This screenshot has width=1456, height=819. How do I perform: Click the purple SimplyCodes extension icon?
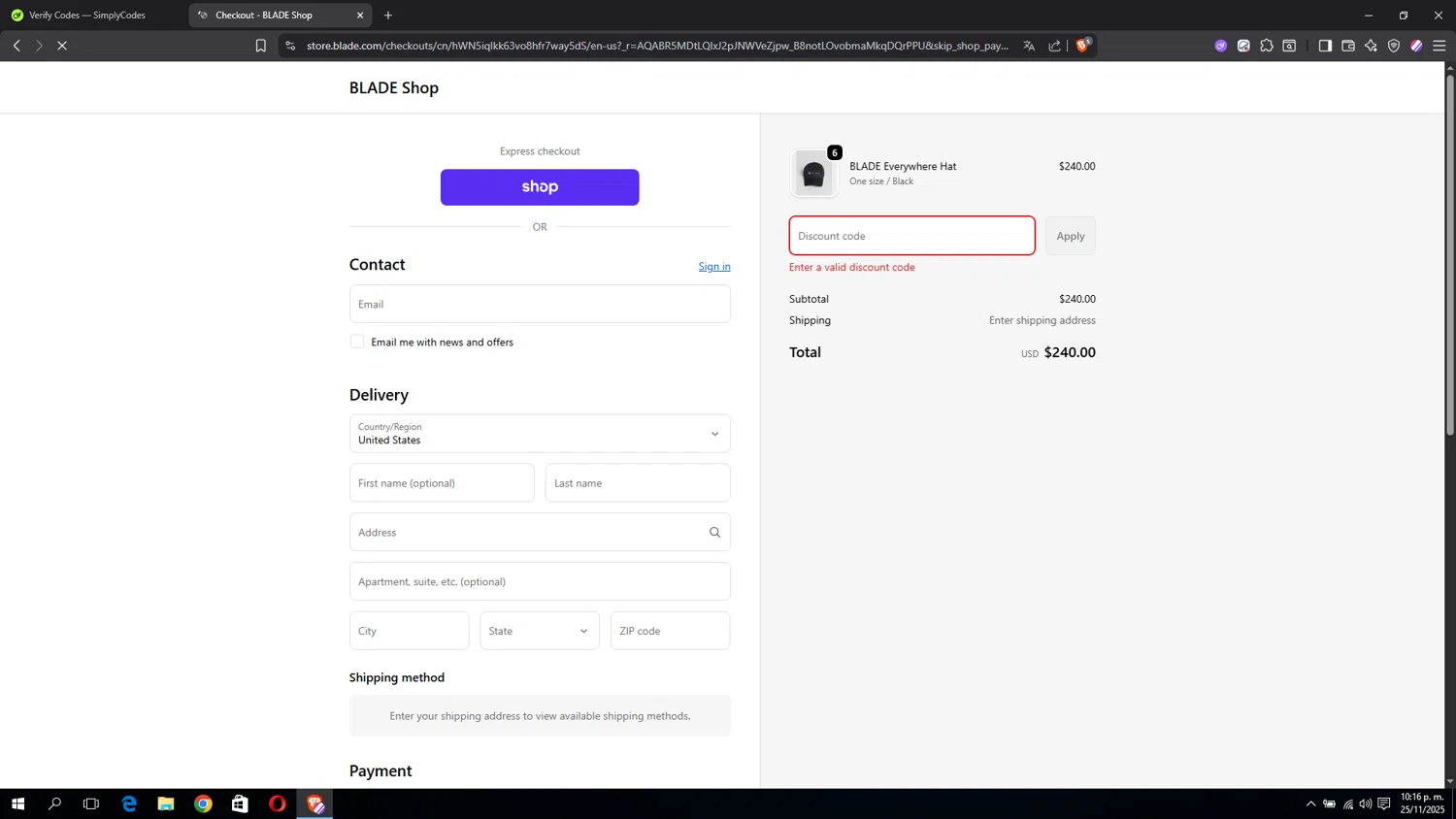tap(1221, 46)
